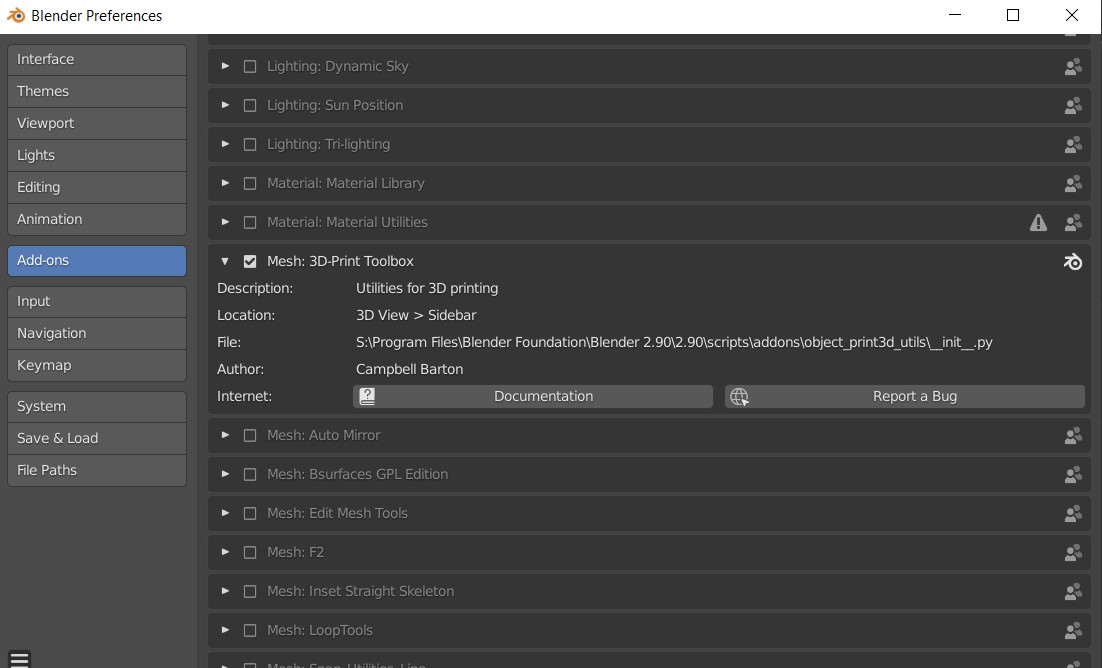Open the hamburger menu at bottom left

tap(19, 658)
